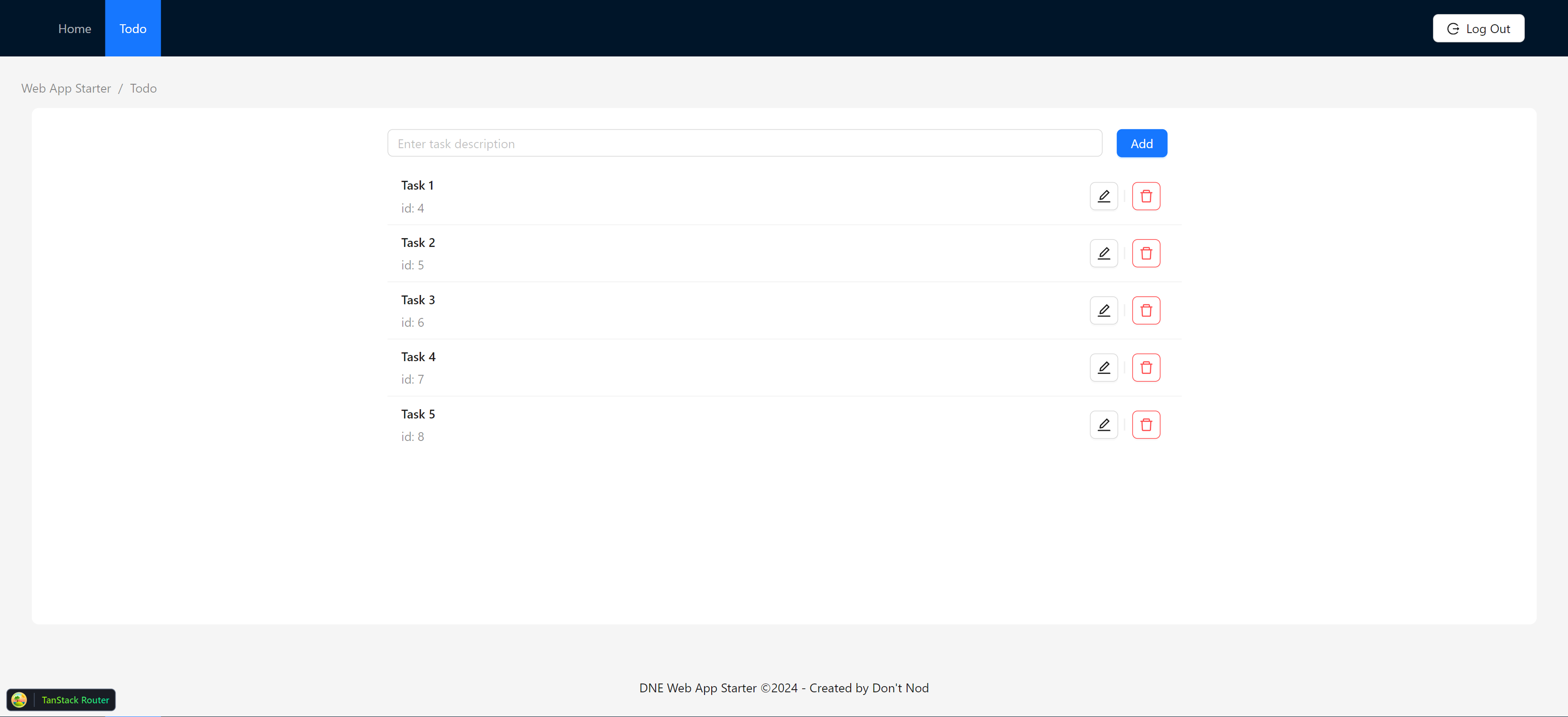Delete Task 3 with trash button
Screen dimensions: 1568x717
coord(1146,310)
